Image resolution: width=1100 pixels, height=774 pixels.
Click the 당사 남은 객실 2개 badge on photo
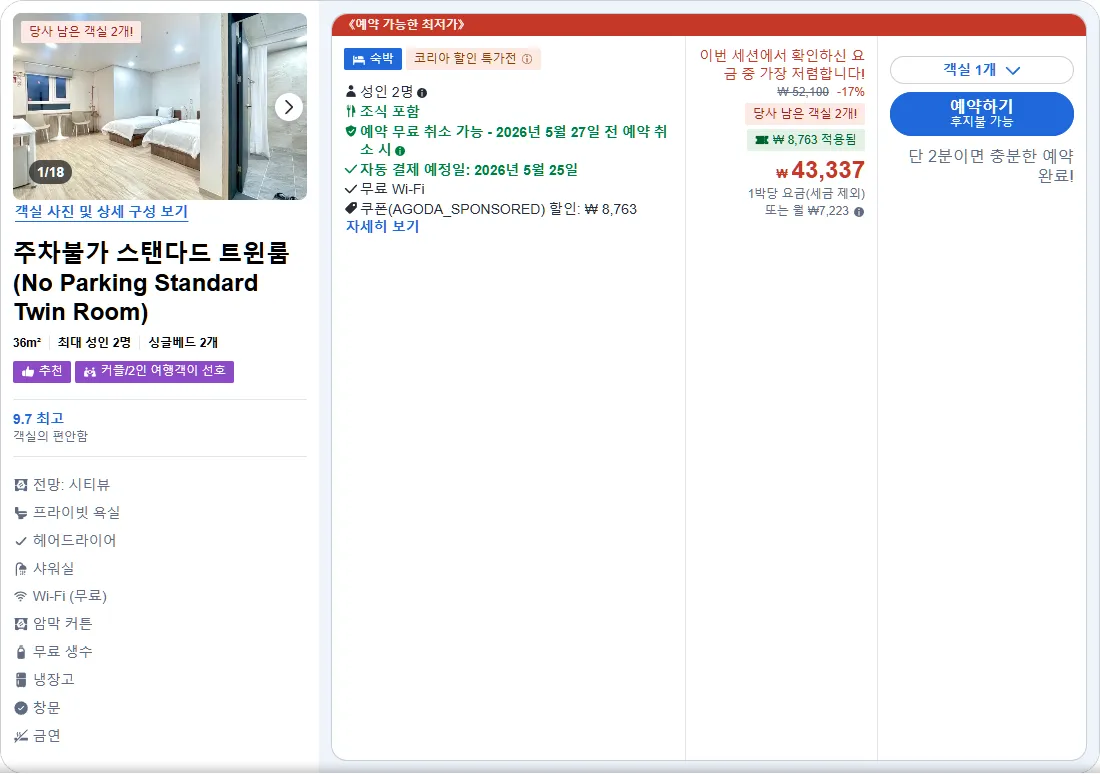(81, 32)
